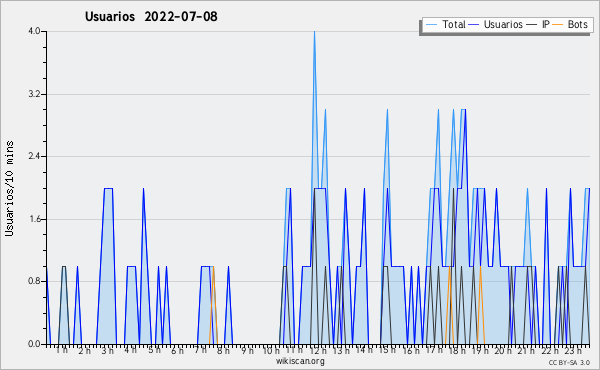
Task: Click the '9 h' x-axis label
Action: click(247, 351)
